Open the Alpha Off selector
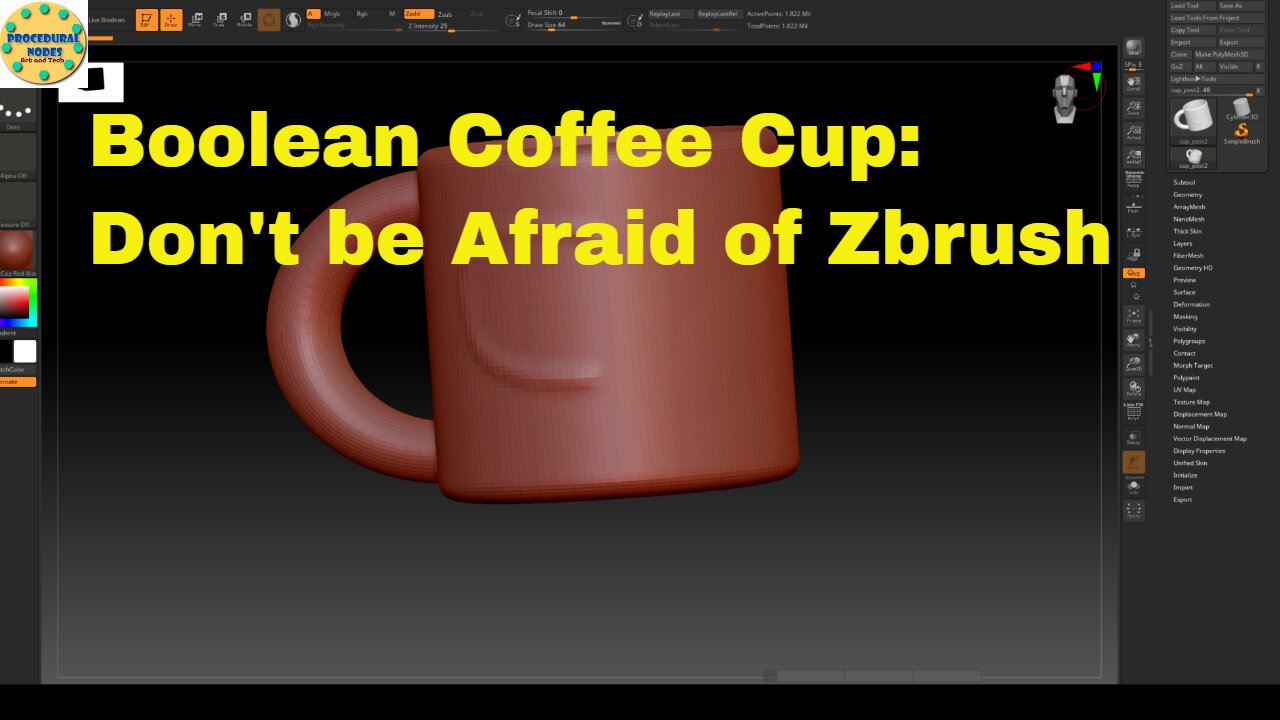Screen dimensions: 1280x720 click(17, 157)
